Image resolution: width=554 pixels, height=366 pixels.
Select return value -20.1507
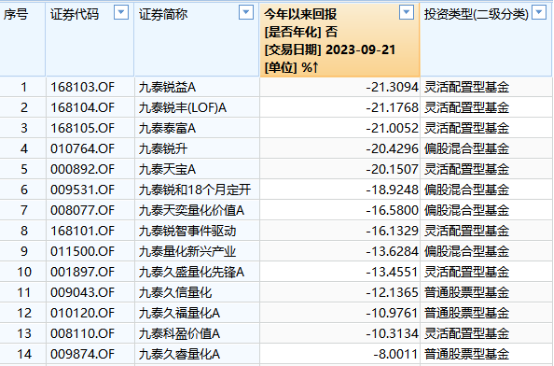point(392,169)
